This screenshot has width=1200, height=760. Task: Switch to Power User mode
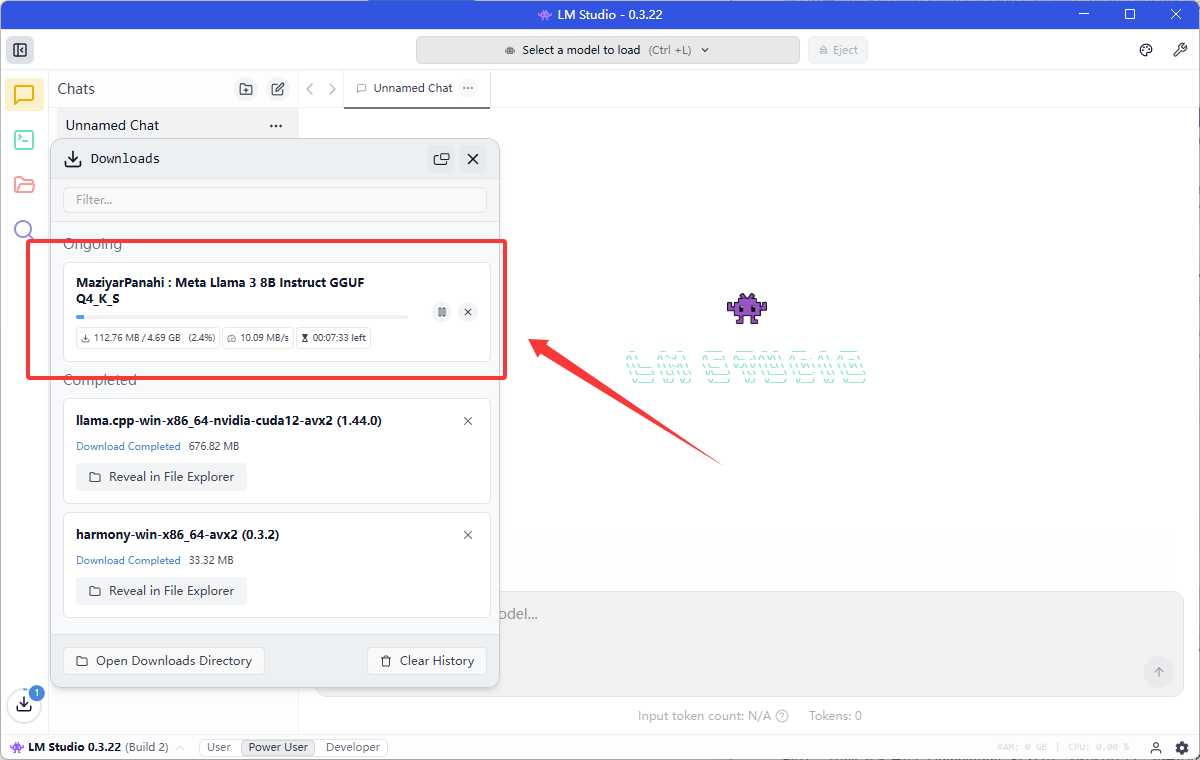point(278,748)
